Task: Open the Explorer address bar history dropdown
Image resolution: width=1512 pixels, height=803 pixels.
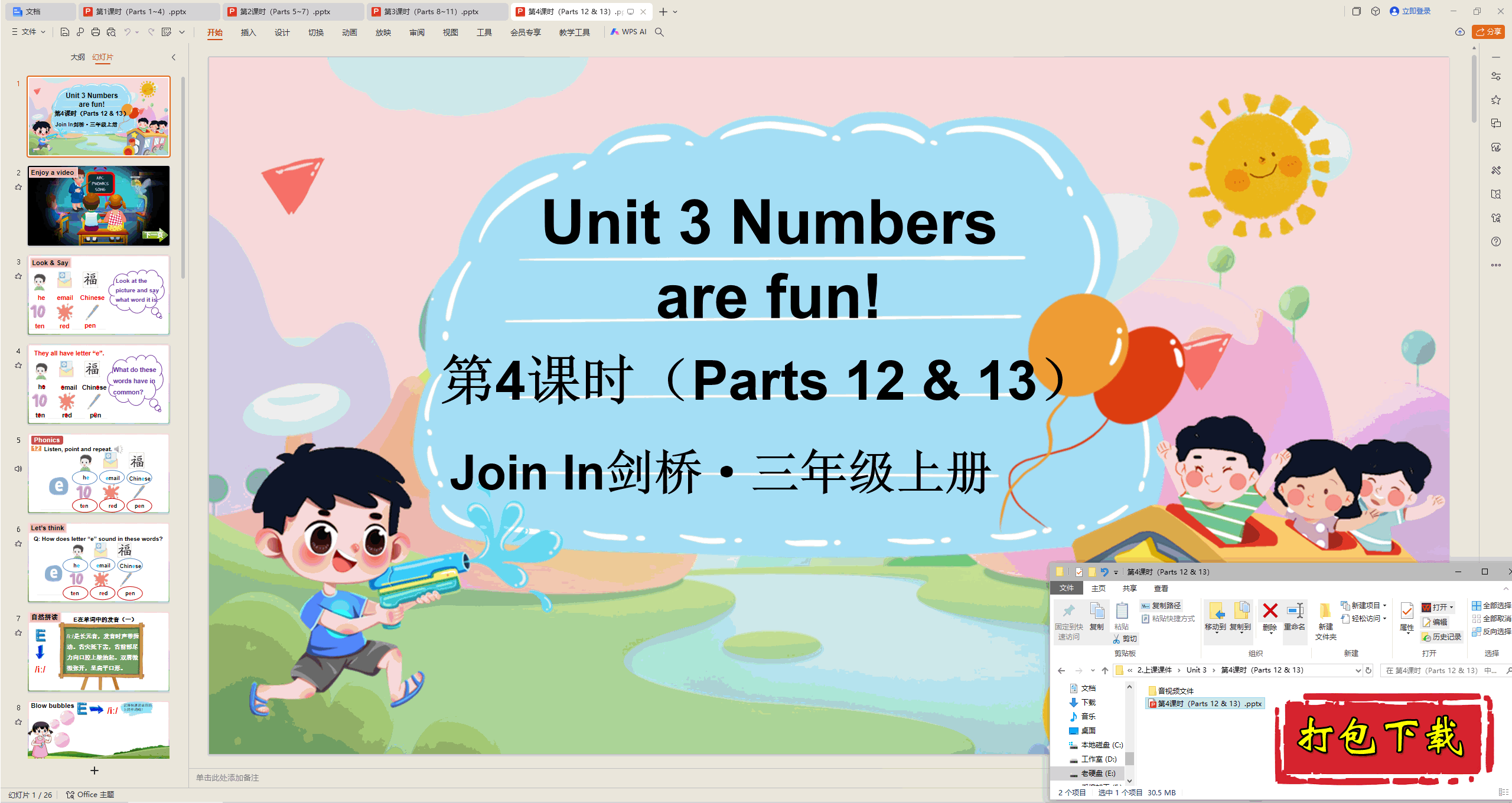Action: coord(1358,670)
